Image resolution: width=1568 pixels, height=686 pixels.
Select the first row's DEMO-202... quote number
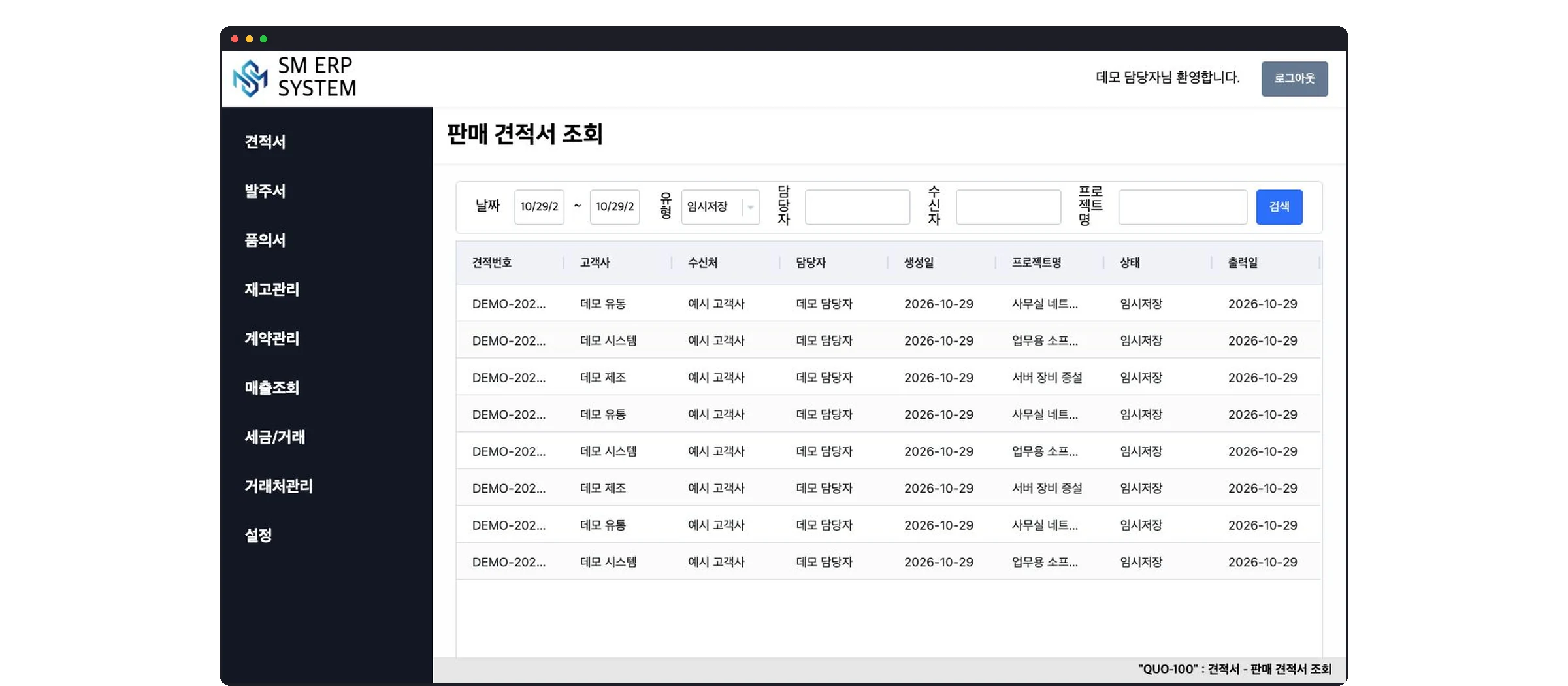(x=508, y=304)
